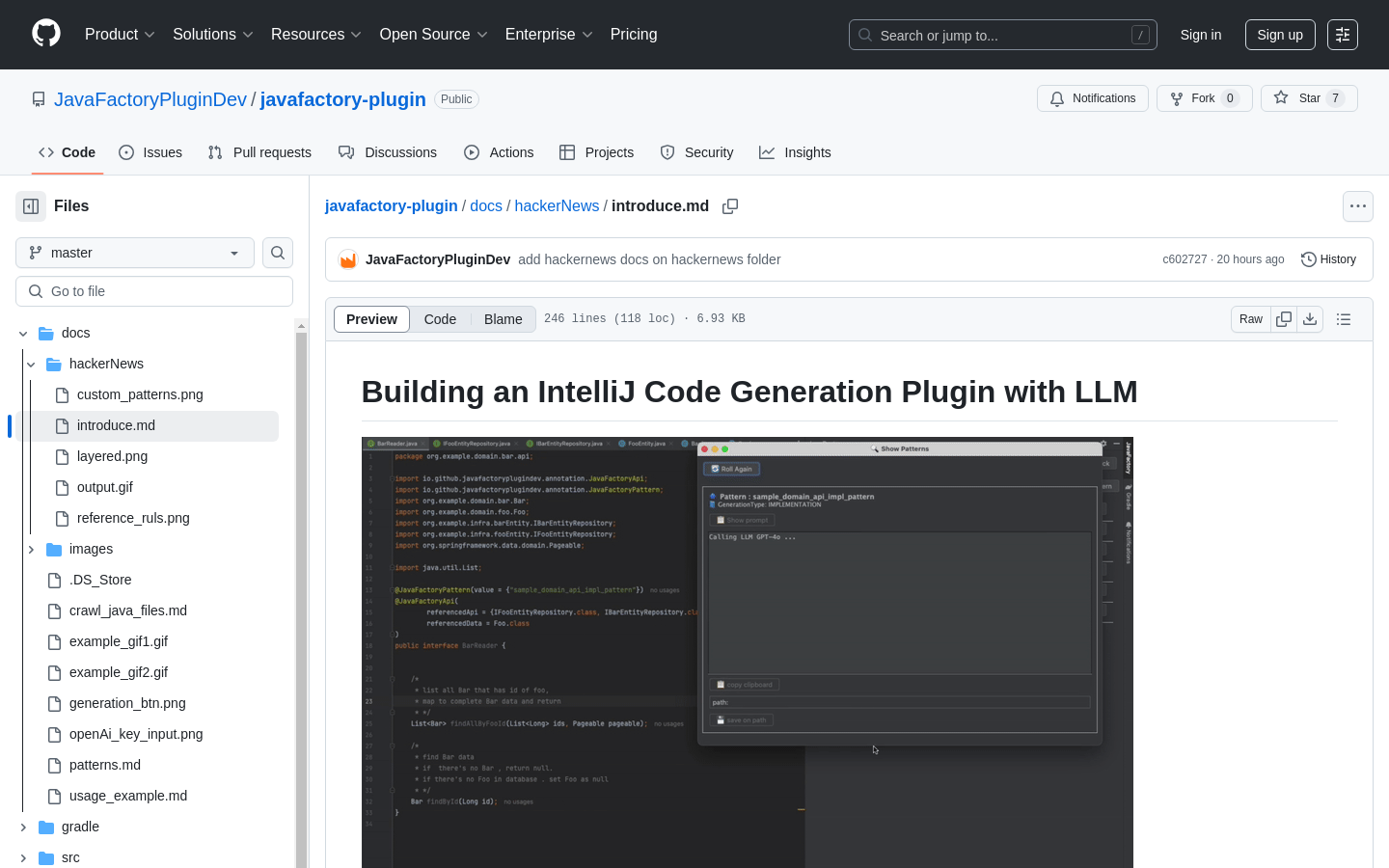Open the Actions tab
Screen dimensions: 1389x868
pos(499,152)
